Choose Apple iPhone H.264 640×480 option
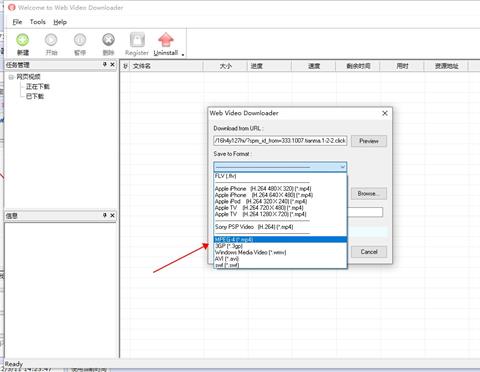This screenshot has height=372, width=480. [x=280, y=195]
